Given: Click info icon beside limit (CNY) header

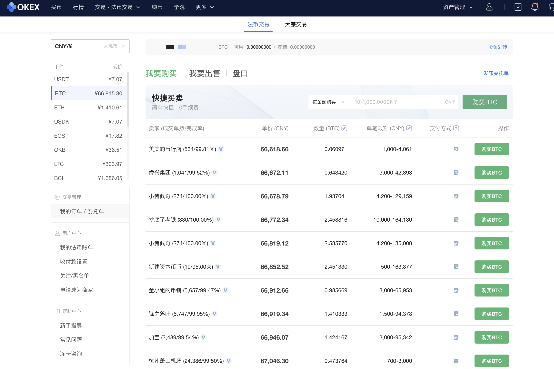Looking at the screenshot, I should click(x=409, y=128).
